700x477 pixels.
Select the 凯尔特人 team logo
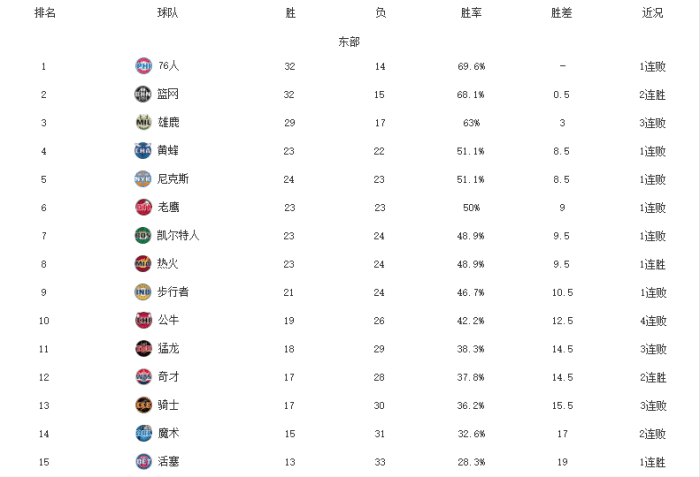(142, 235)
